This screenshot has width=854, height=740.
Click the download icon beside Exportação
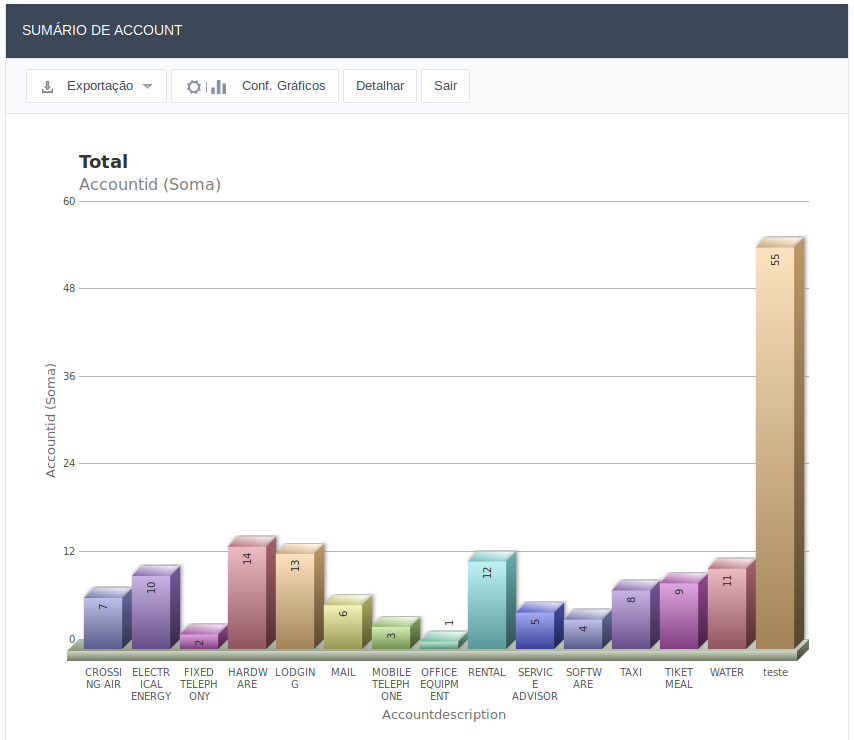pyautogui.click(x=48, y=87)
